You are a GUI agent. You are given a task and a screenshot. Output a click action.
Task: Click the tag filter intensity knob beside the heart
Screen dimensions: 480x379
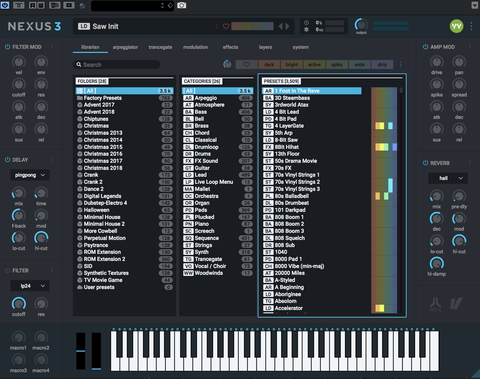tap(227, 64)
